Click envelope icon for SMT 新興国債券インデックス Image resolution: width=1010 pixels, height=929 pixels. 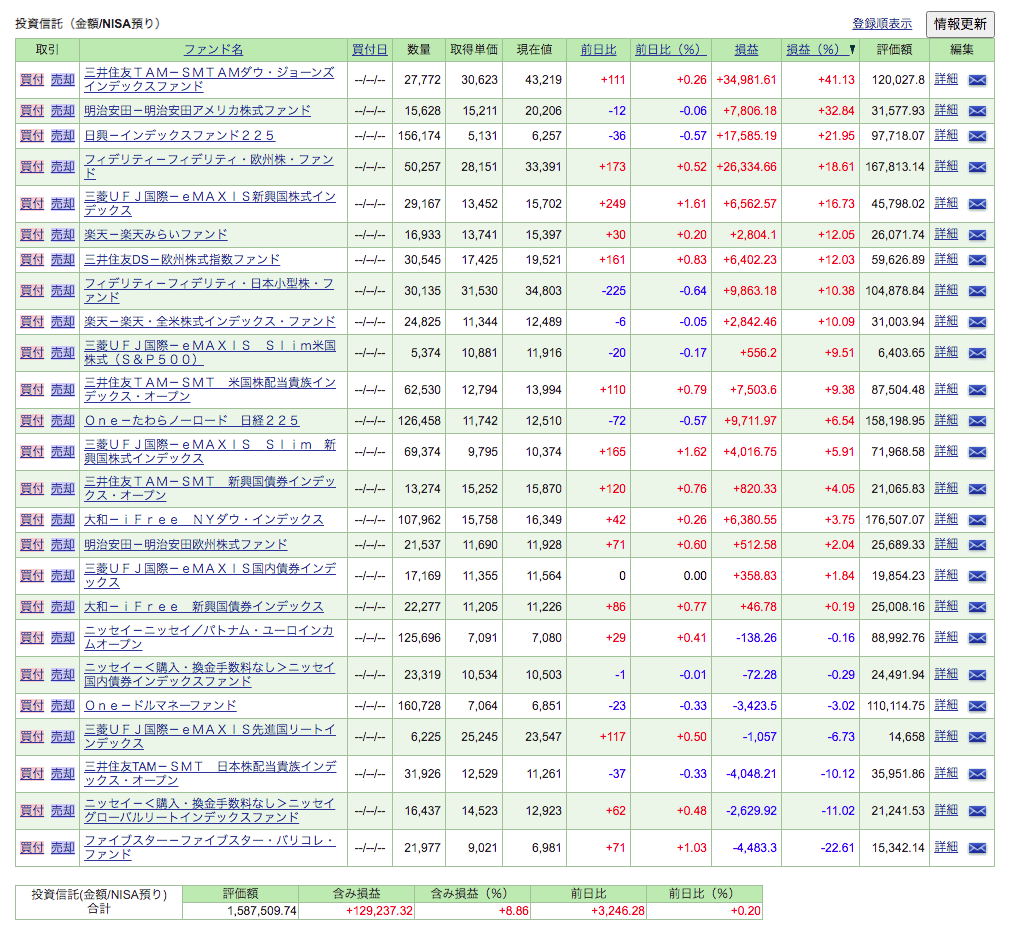click(977, 489)
